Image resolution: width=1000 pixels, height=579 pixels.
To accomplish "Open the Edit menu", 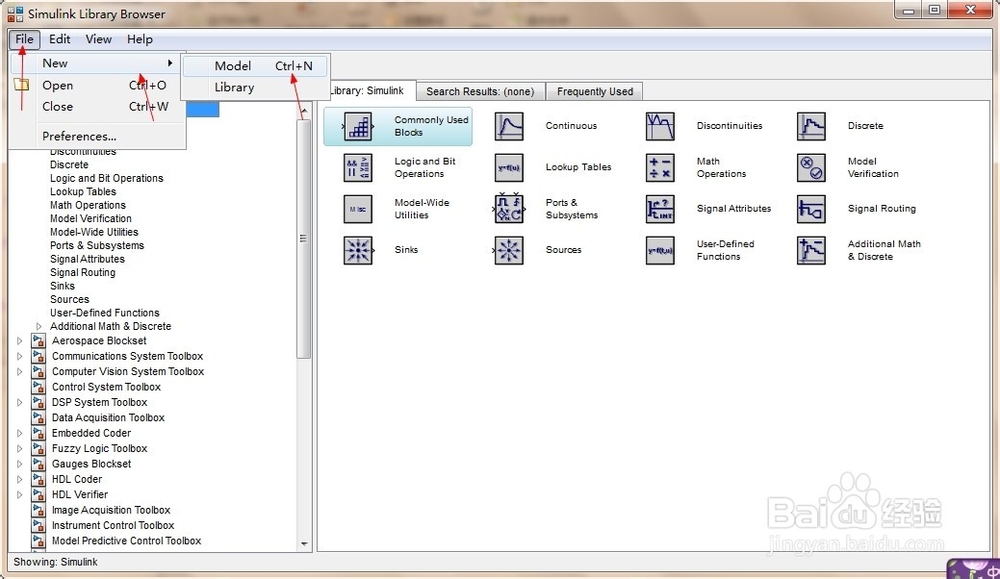I will click(59, 39).
